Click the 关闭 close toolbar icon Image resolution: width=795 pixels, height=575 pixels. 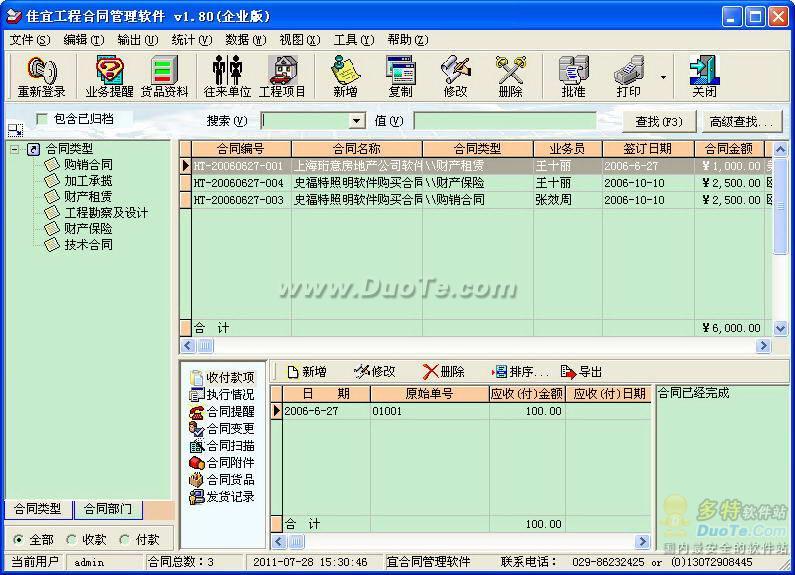tap(705, 77)
